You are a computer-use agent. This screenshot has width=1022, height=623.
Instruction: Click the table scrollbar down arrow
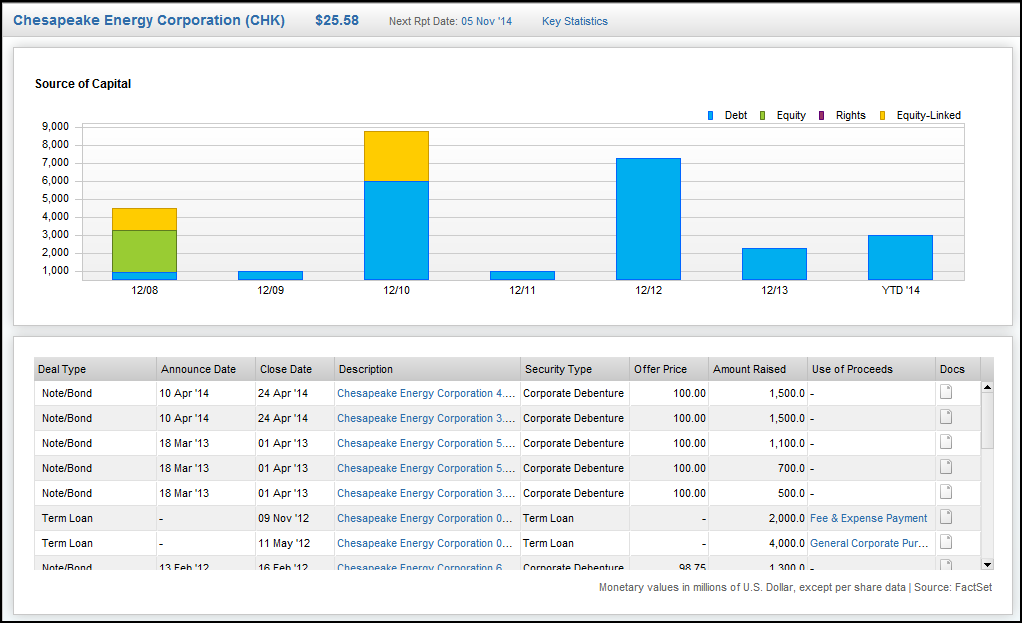tap(986, 564)
